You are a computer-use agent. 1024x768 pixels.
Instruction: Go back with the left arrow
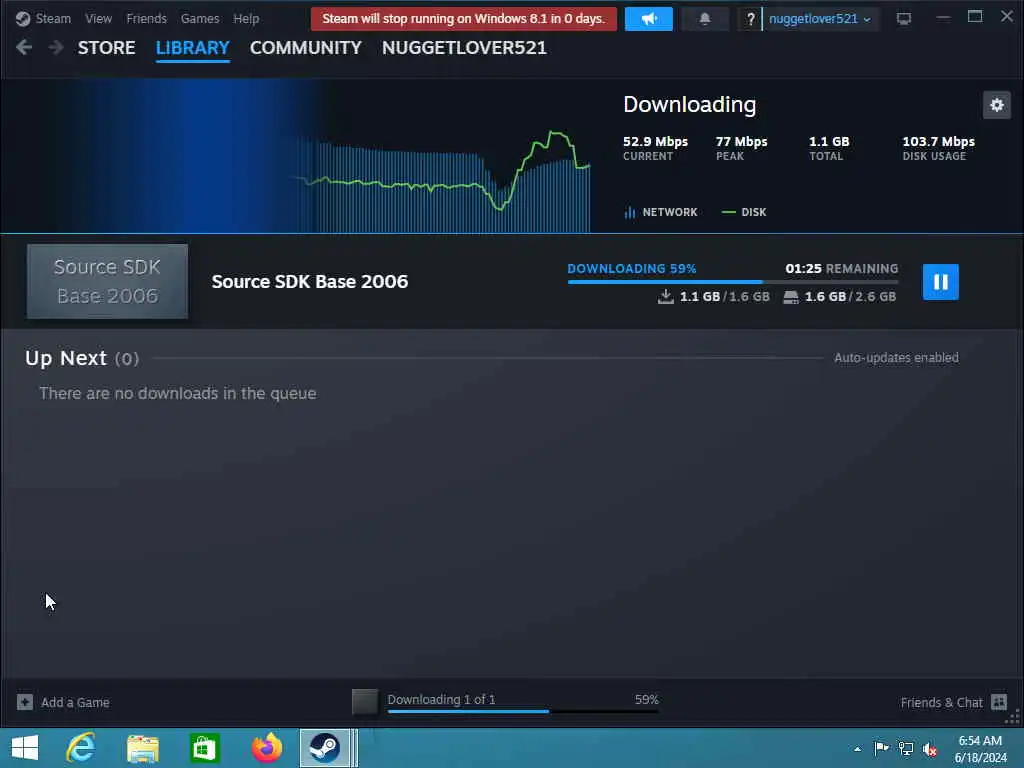(x=24, y=47)
